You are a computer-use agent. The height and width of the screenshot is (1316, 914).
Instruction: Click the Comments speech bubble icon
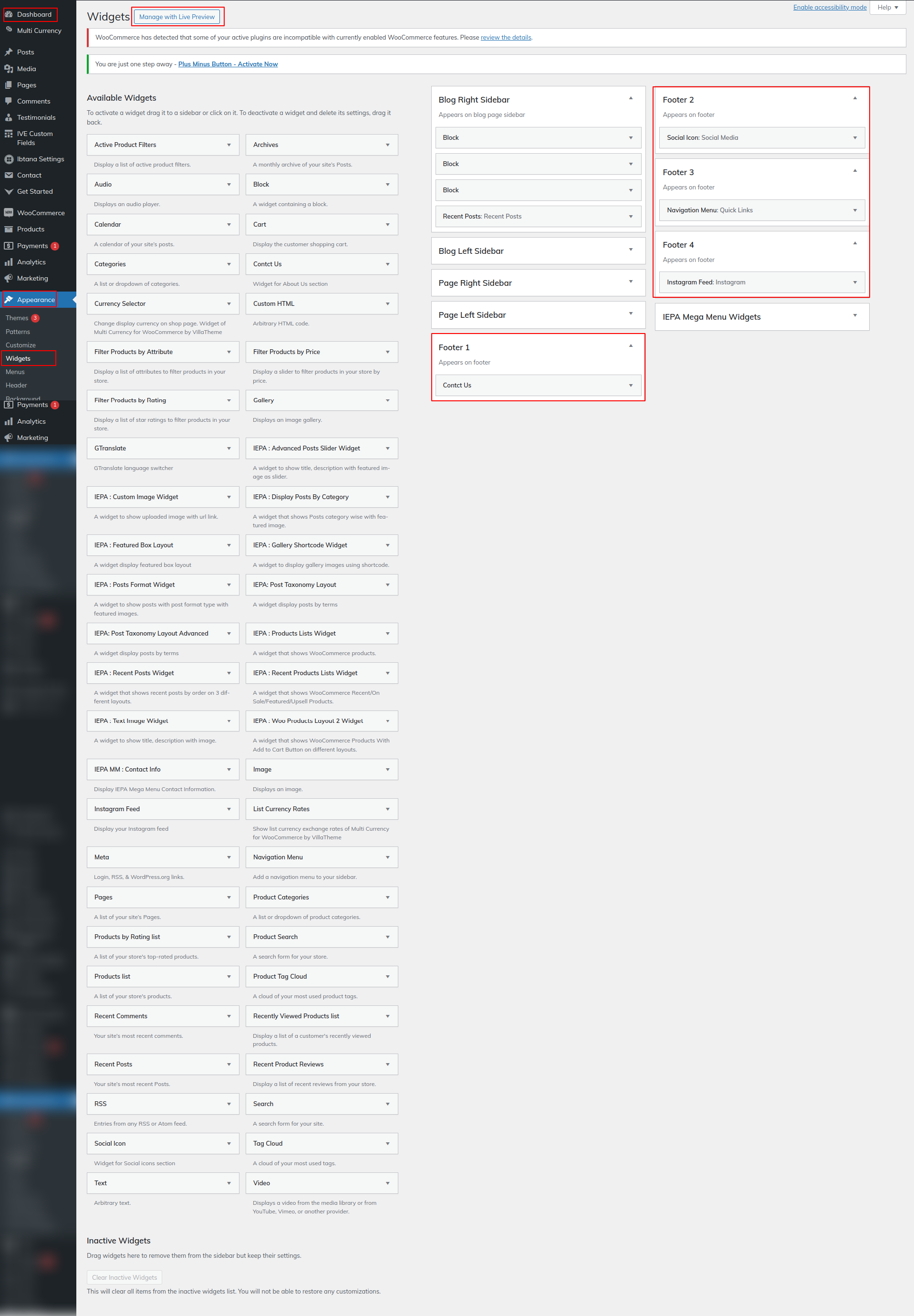(x=9, y=101)
